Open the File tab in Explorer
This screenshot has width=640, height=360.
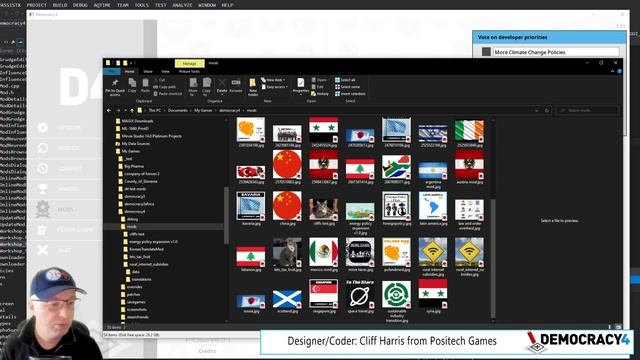click(111, 71)
